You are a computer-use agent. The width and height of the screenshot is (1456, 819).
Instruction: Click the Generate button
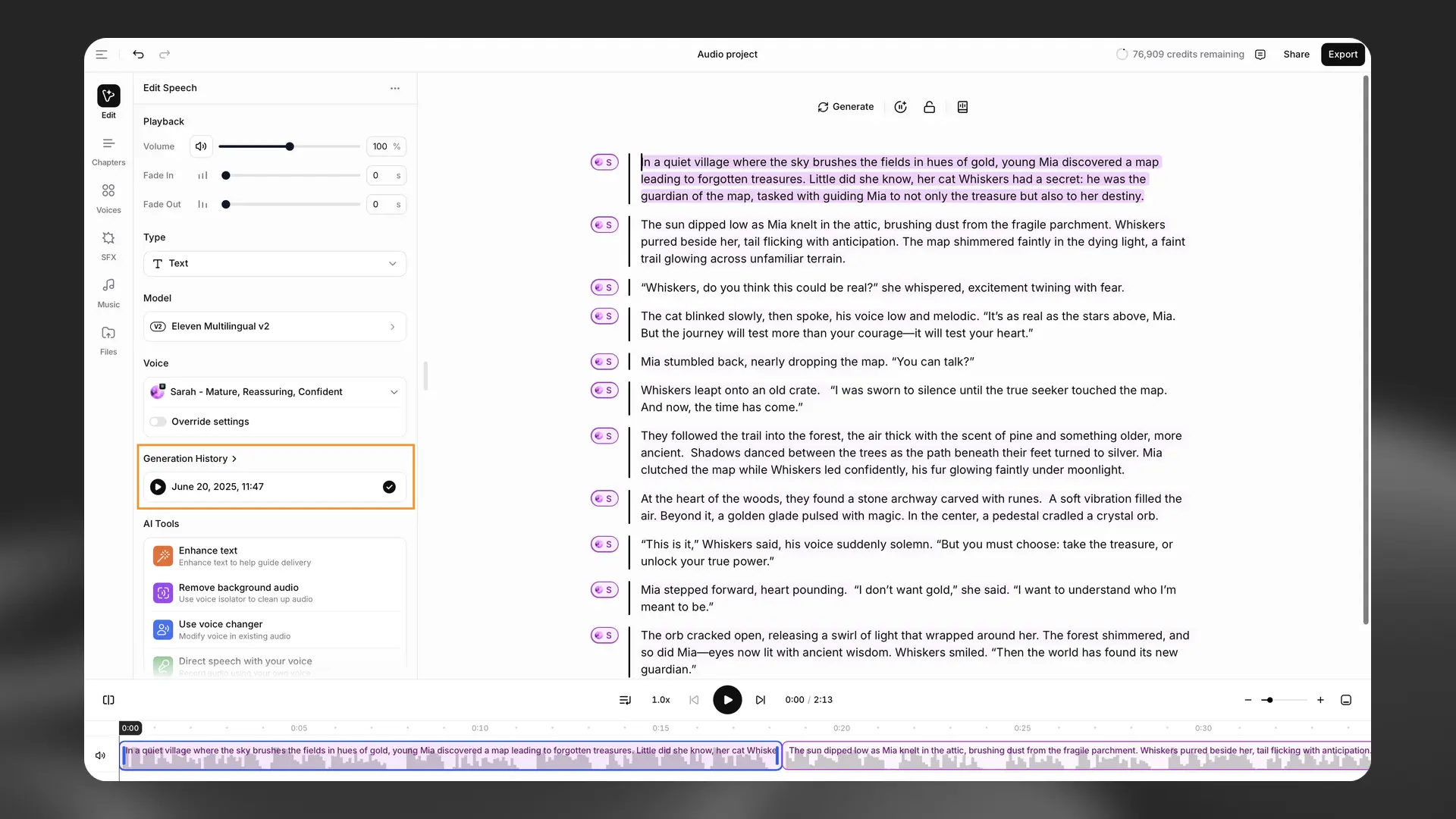(846, 107)
